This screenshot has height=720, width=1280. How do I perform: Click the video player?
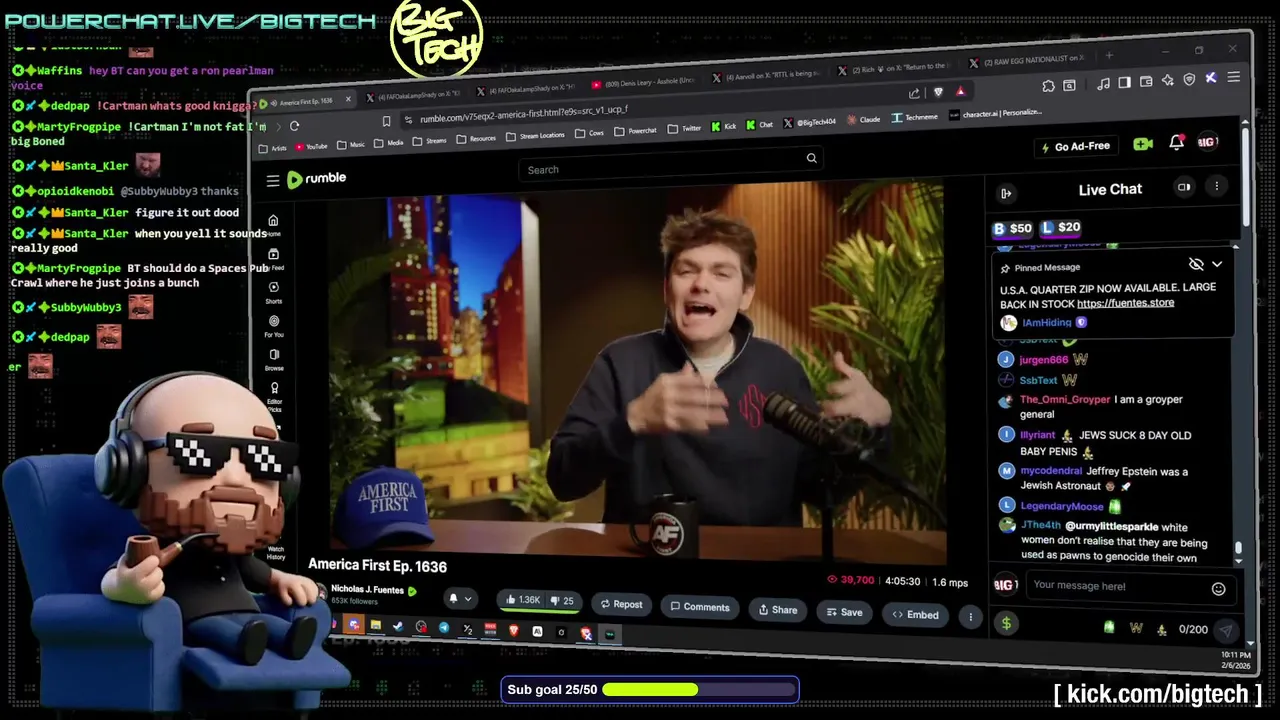pyautogui.click(x=638, y=375)
